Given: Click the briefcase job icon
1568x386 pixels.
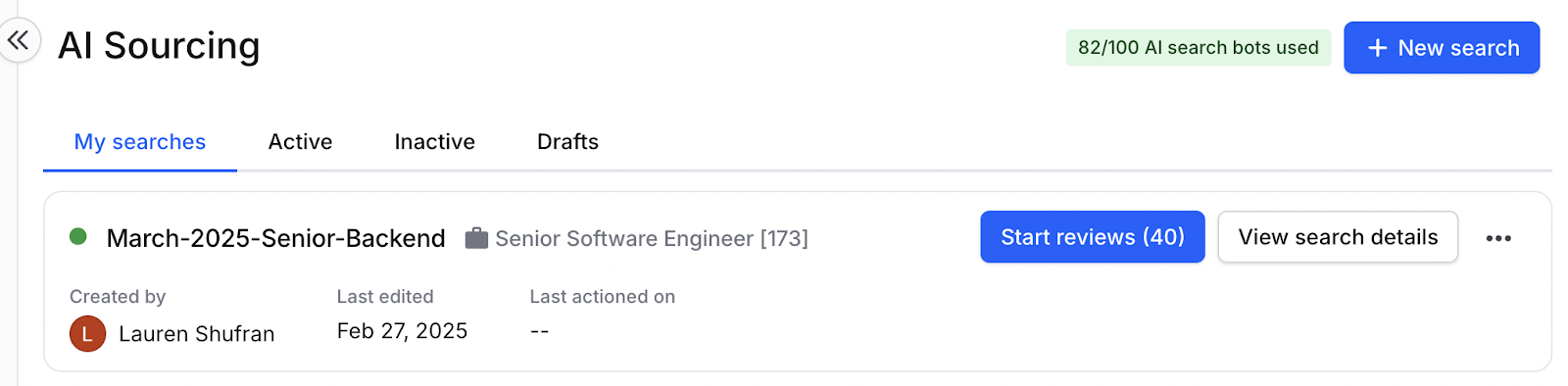Looking at the screenshot, I should pos(476,238).
